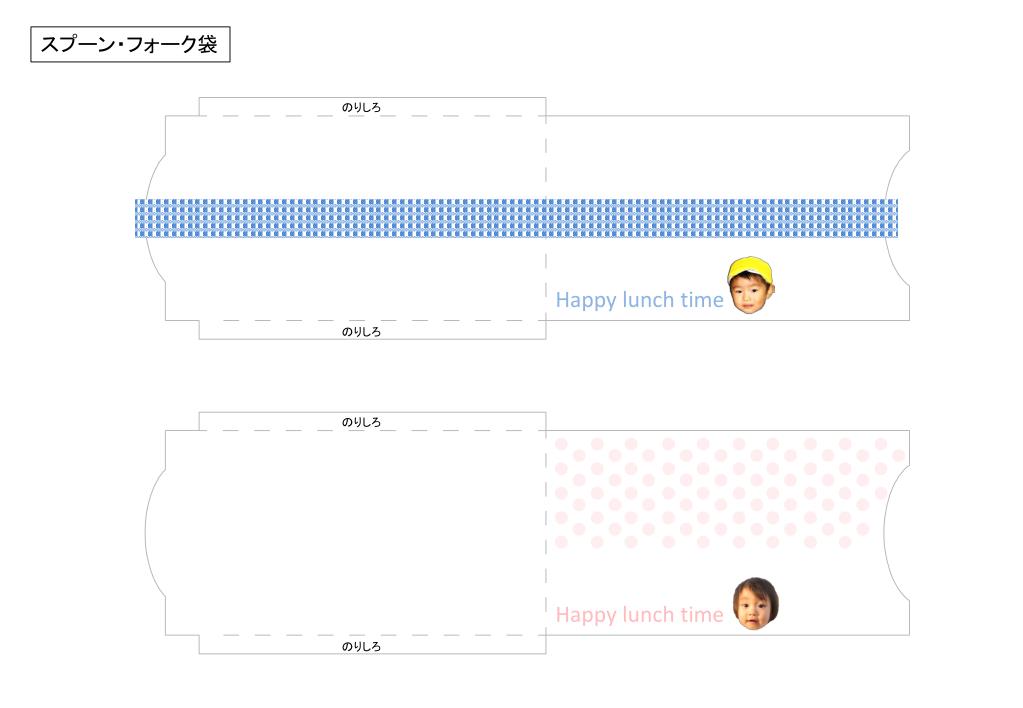Click bottom のりしろ label of pink template

(361, 646)
